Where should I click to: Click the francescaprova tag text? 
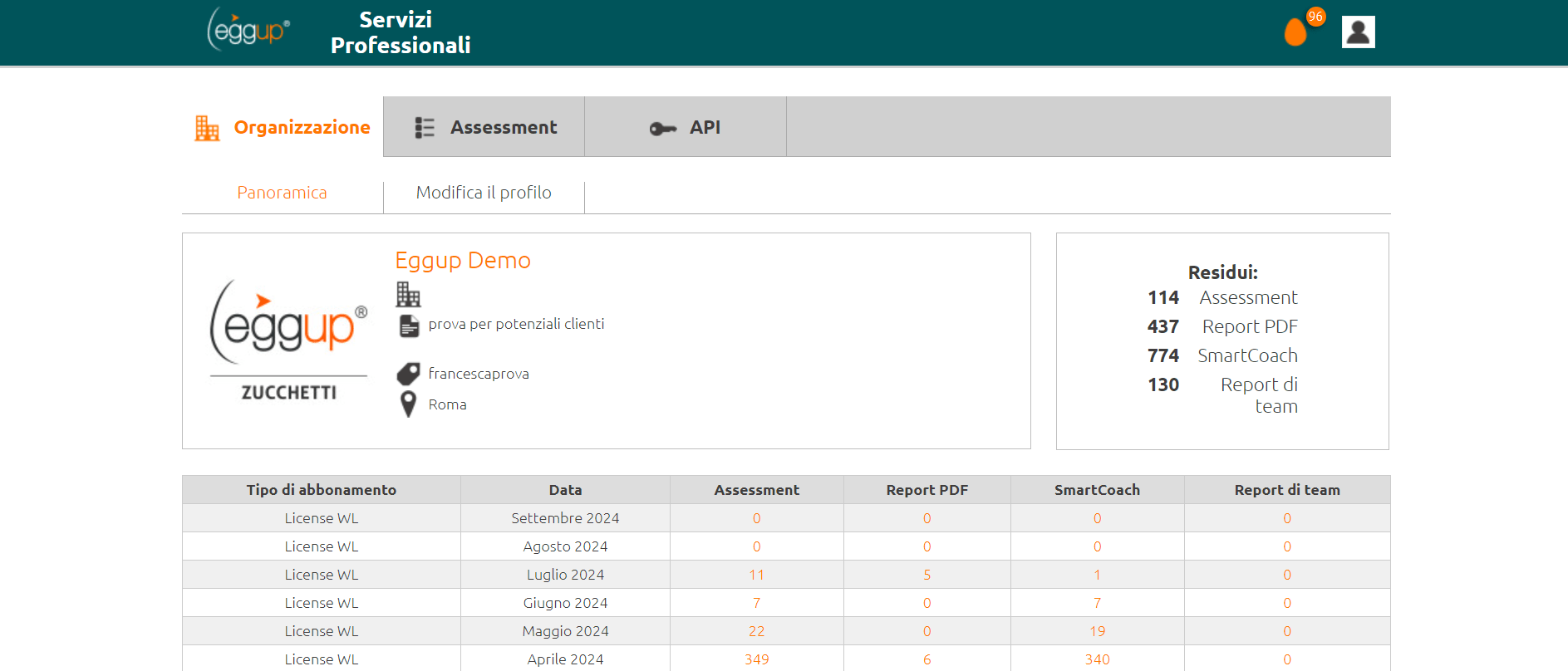coord(479,374)
